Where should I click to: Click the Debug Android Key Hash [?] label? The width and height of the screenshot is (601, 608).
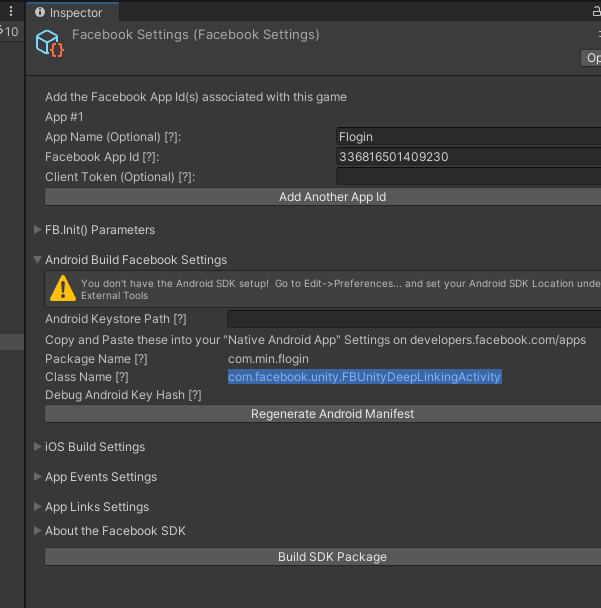[x=123, y=395]
